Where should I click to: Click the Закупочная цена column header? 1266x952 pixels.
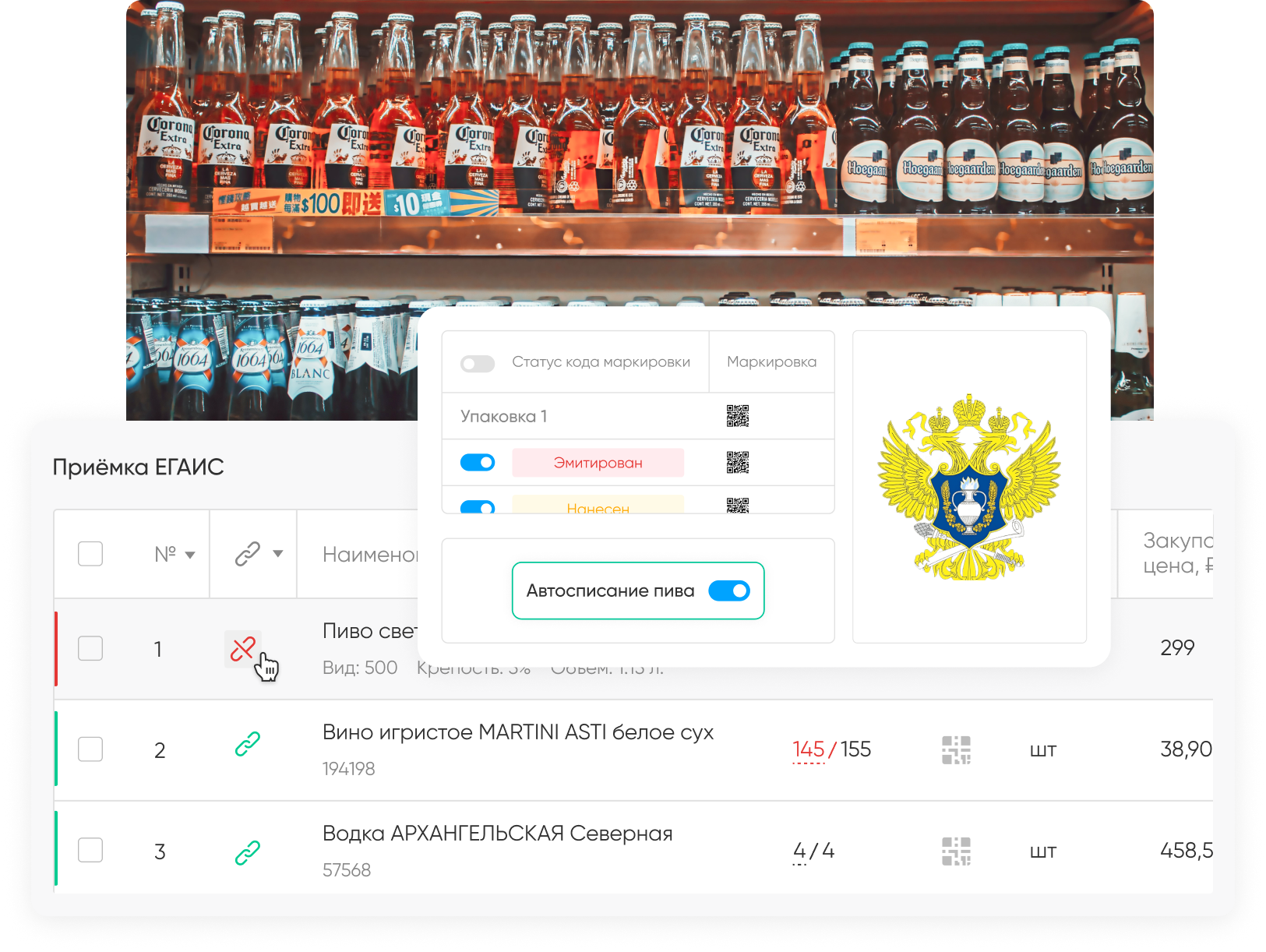coord(1177,553)
